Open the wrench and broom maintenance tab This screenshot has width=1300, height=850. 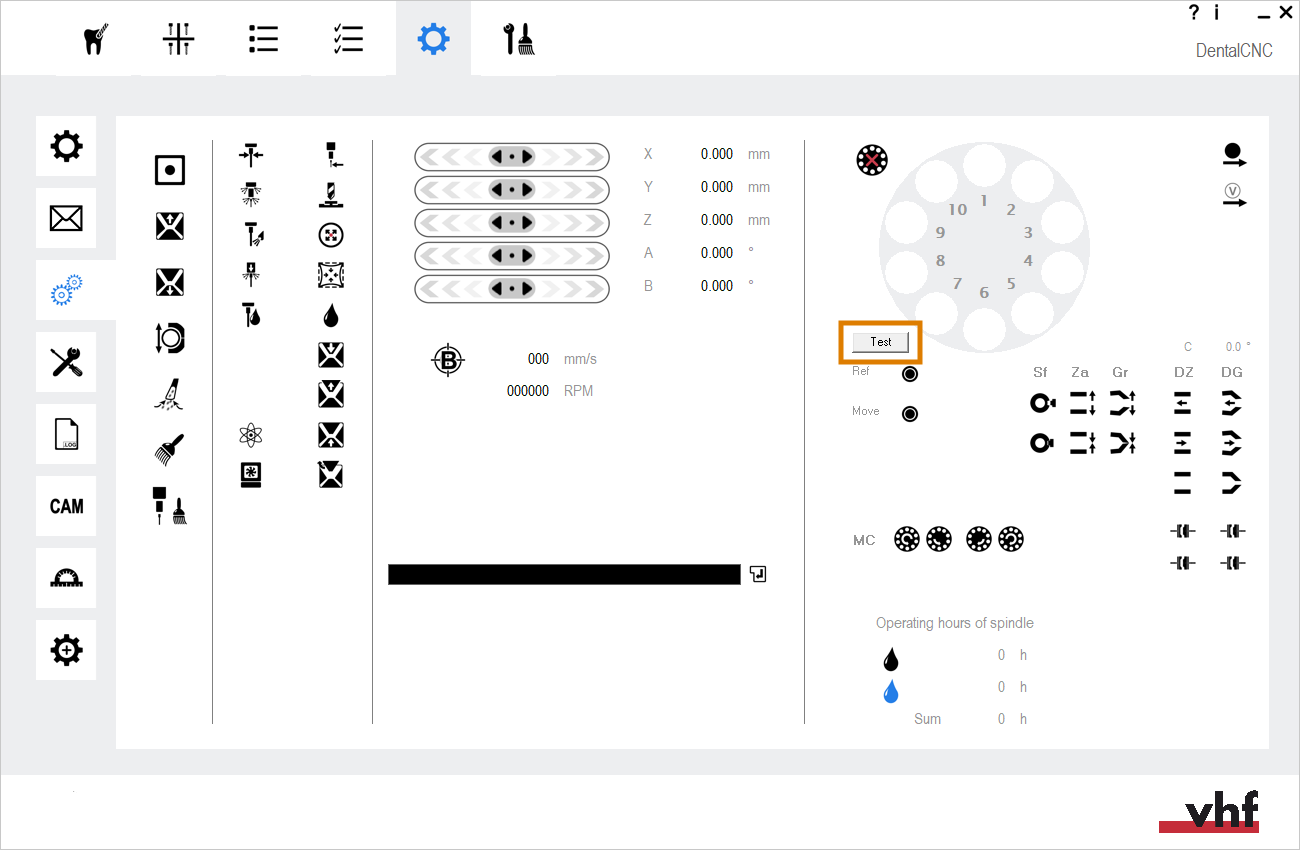518,40
